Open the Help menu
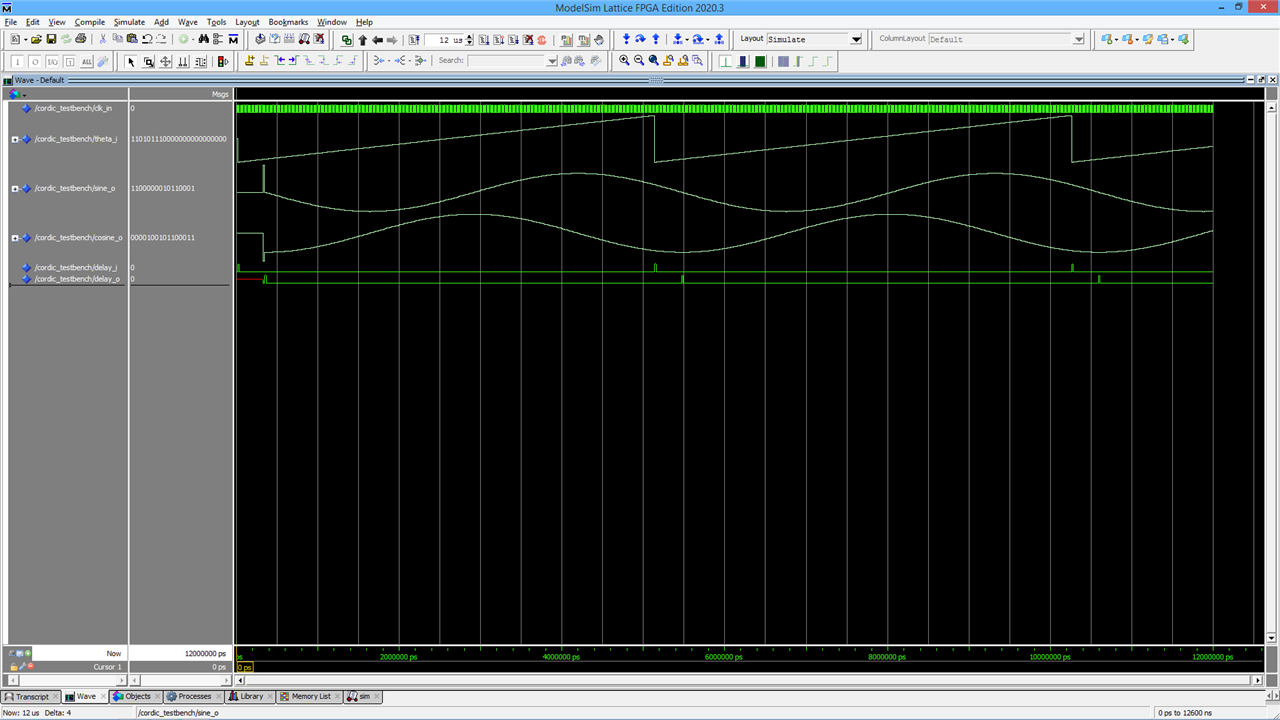Screen dimensions: 1280x720 pyautogui.click(x=364, y=22)
